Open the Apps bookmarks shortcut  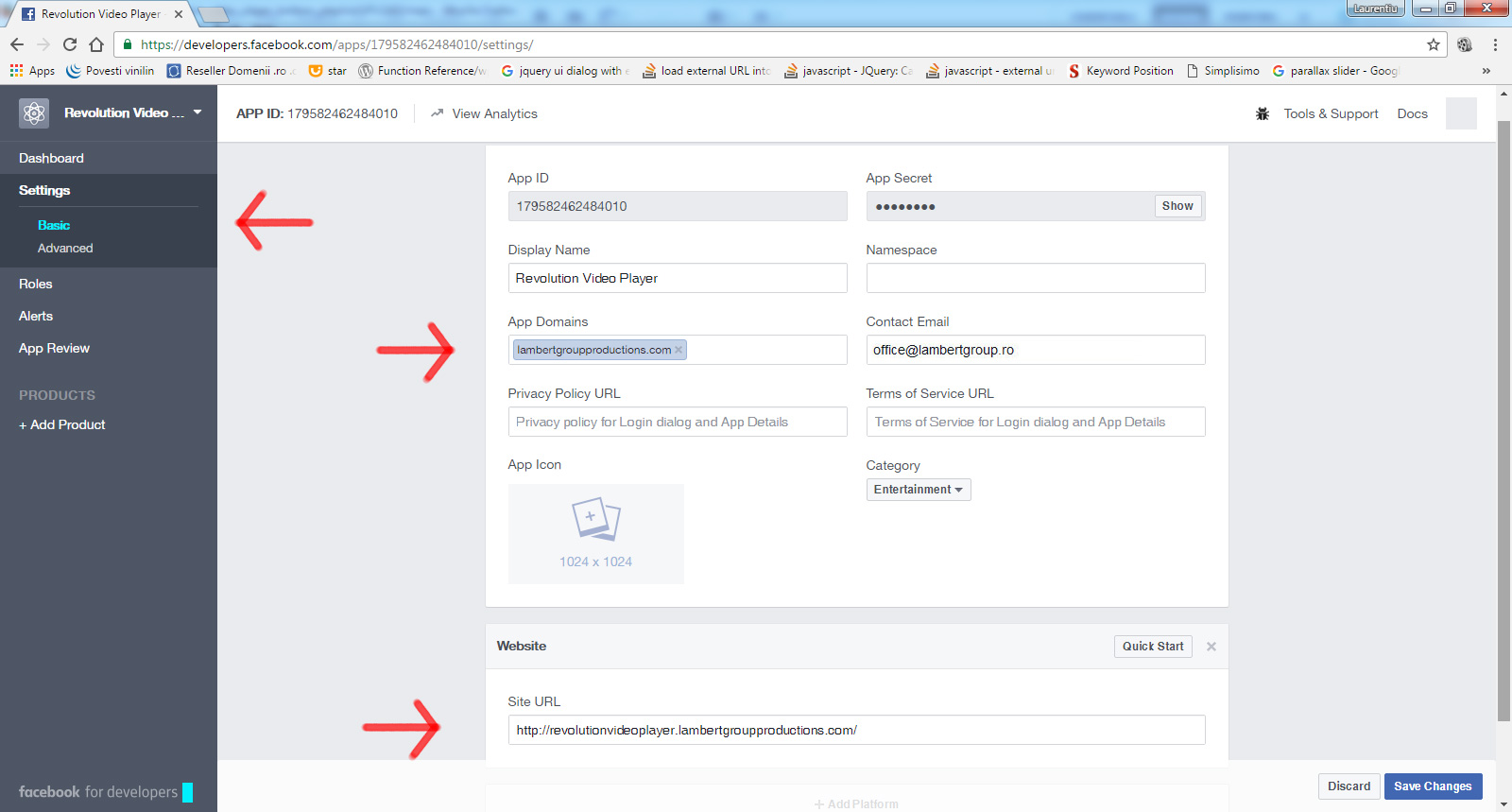[x=32, y=71]
